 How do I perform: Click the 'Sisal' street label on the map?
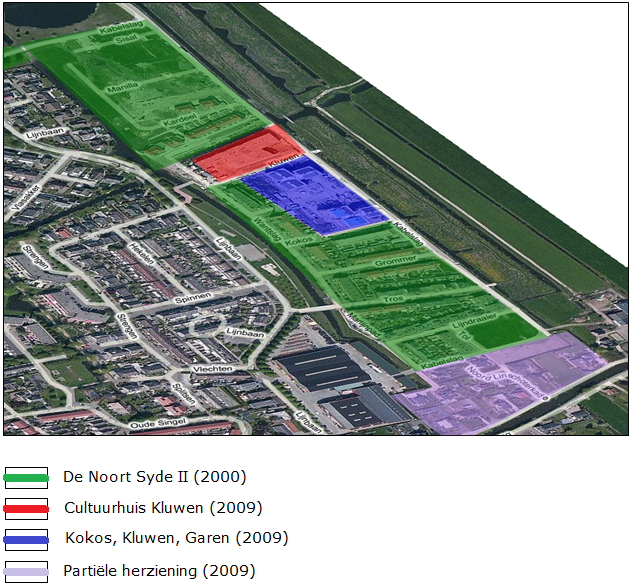click(x=127, y=42)
